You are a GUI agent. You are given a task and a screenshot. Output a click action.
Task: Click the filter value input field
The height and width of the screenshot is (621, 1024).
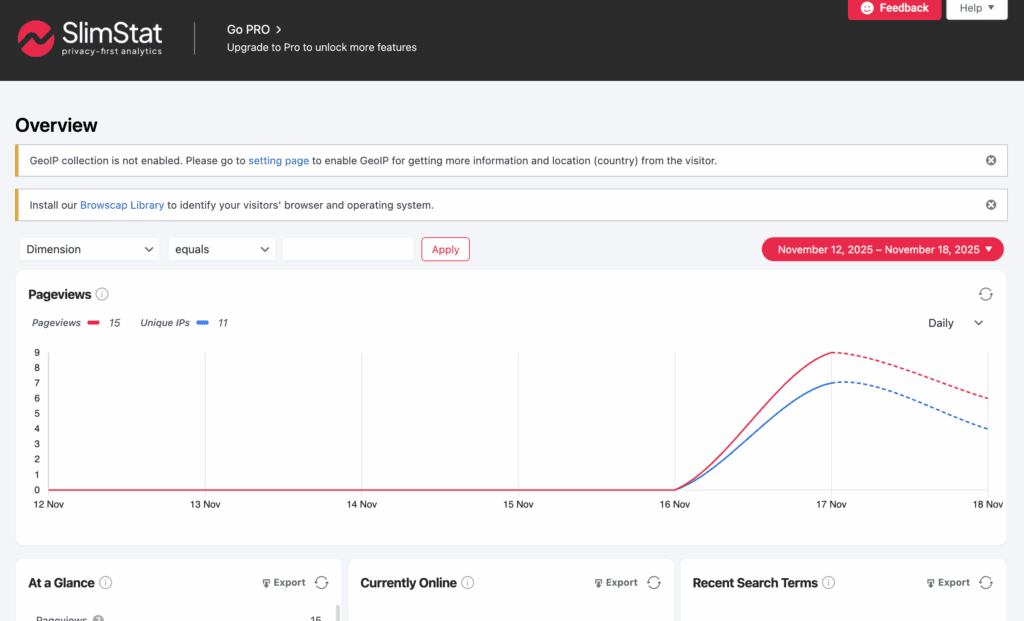(348, 249)
